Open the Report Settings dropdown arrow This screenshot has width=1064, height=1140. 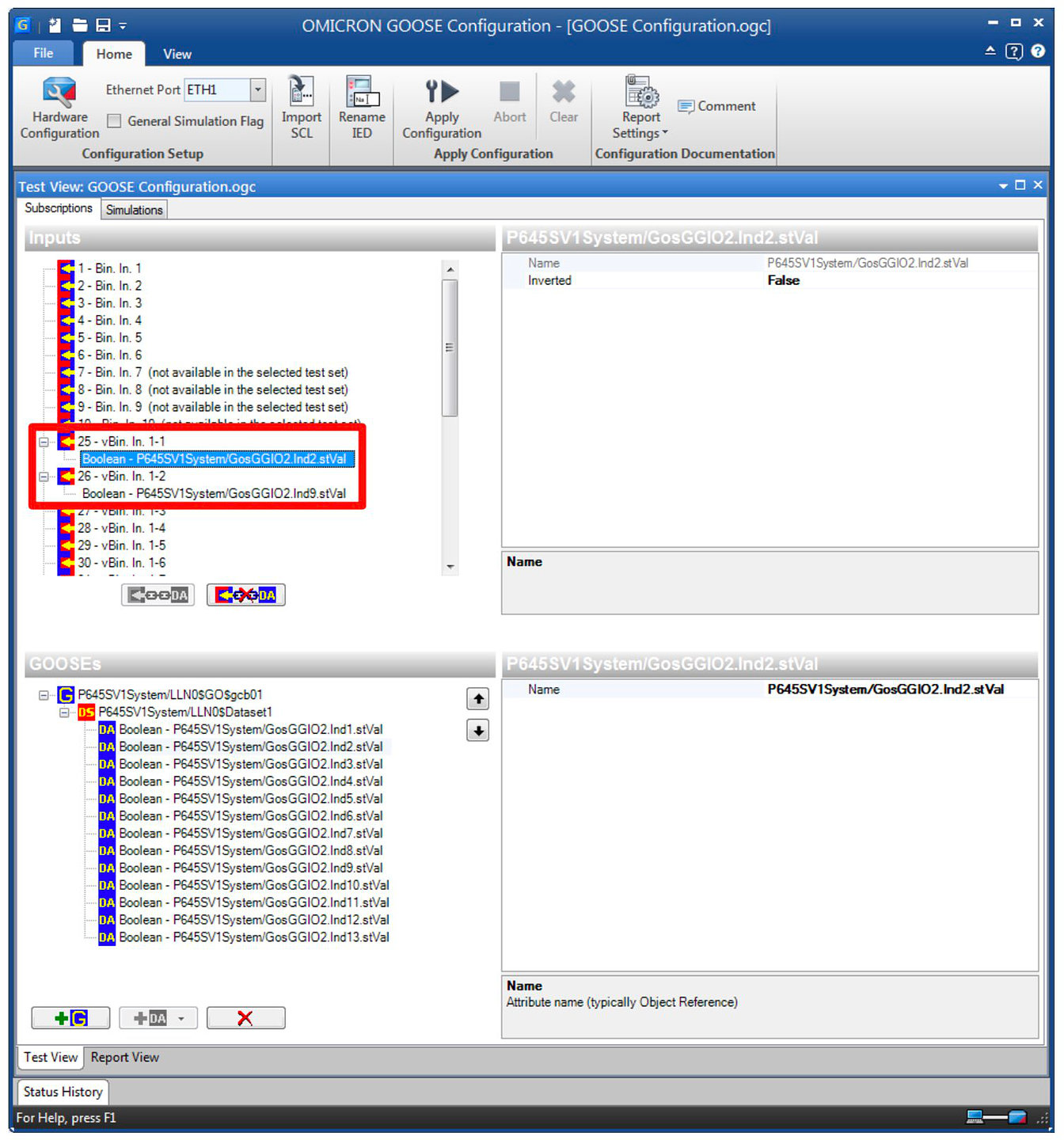click(665, 133)
